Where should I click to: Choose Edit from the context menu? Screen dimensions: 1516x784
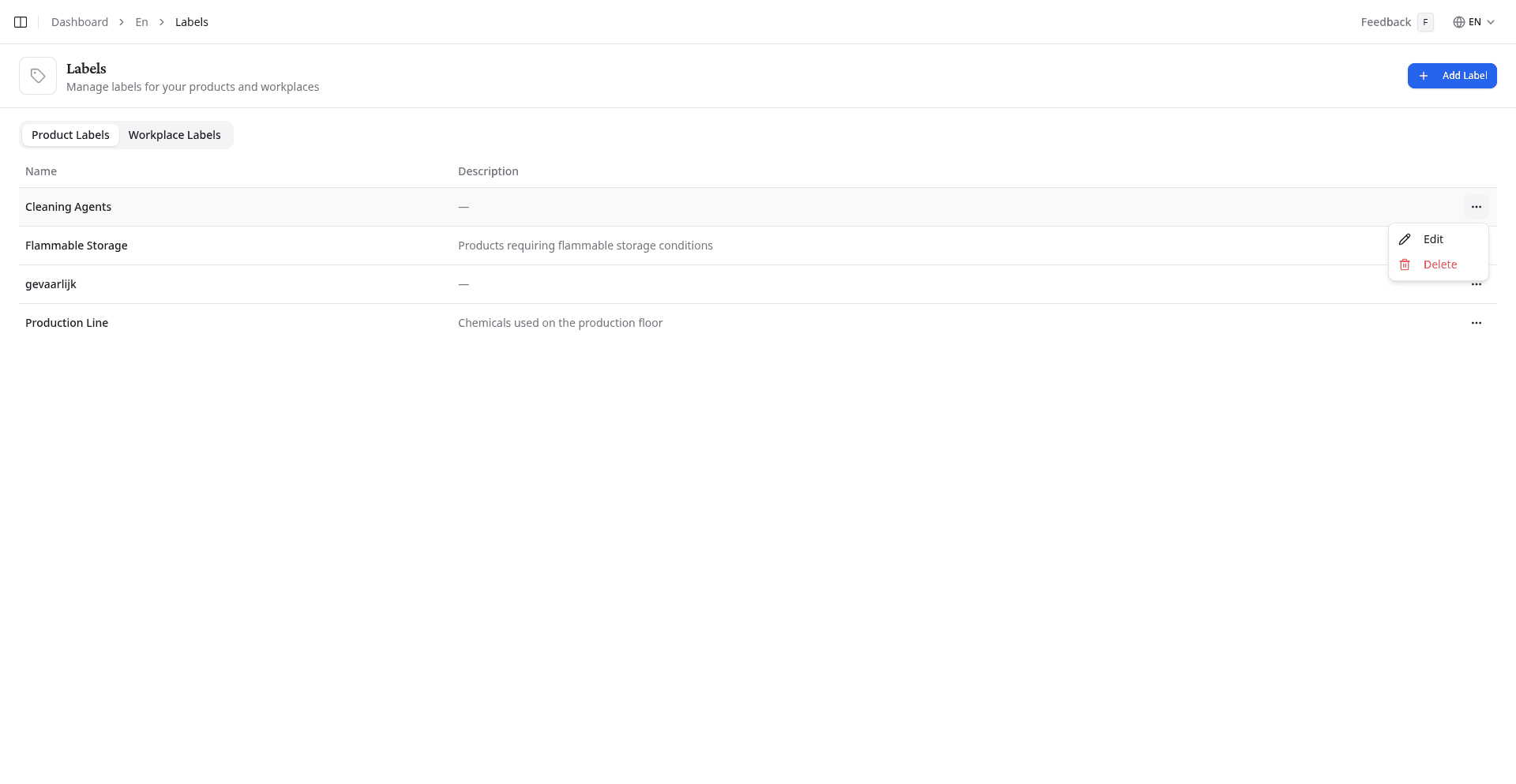tap(1433, 238)
